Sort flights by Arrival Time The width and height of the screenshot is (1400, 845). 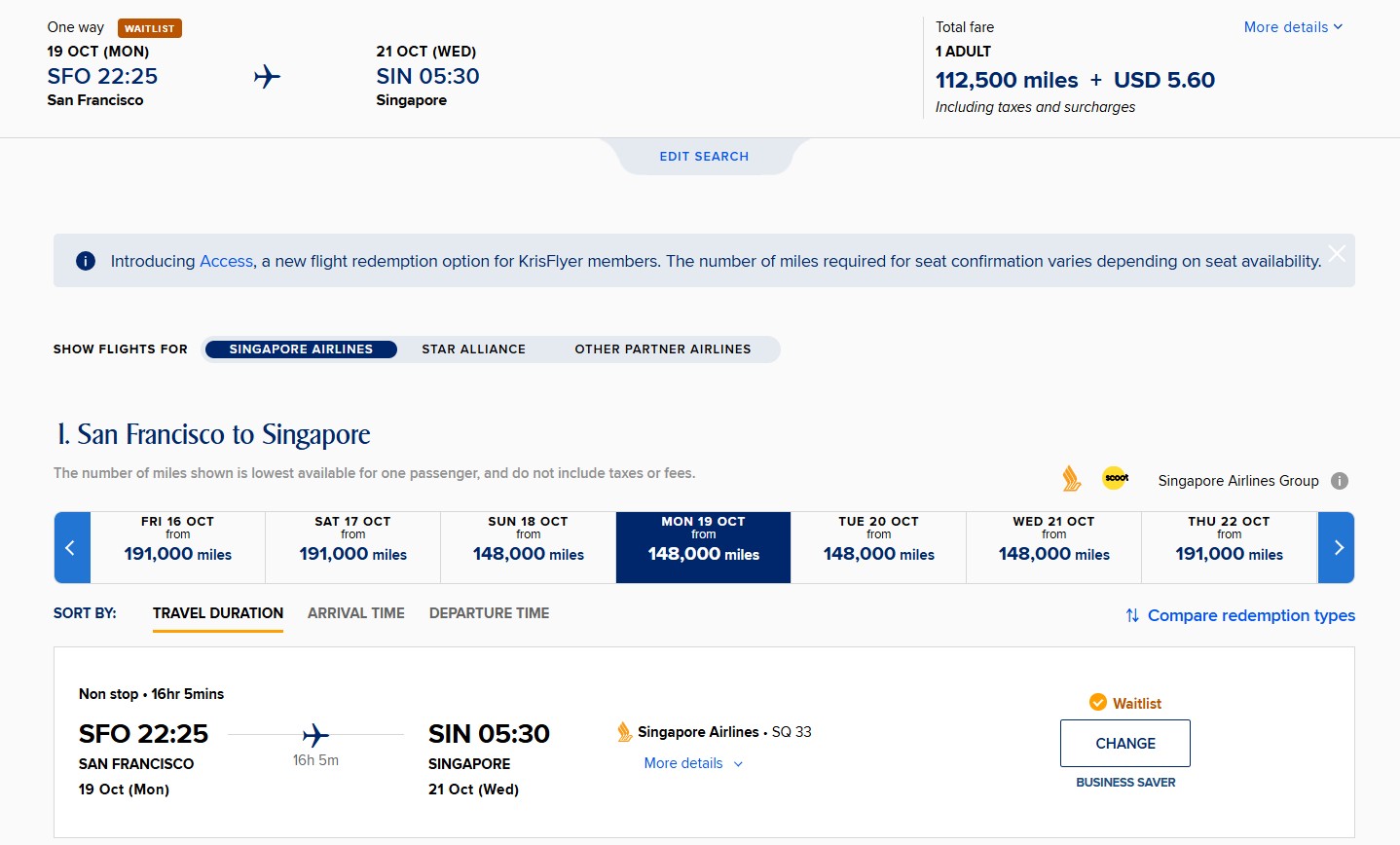355,613
